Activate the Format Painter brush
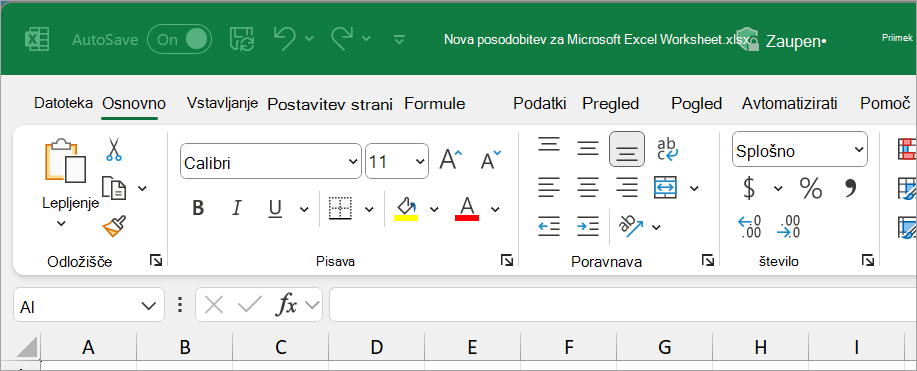Image resolution: width=917 pixels, height=371 pixels. (x=114, y=225)
